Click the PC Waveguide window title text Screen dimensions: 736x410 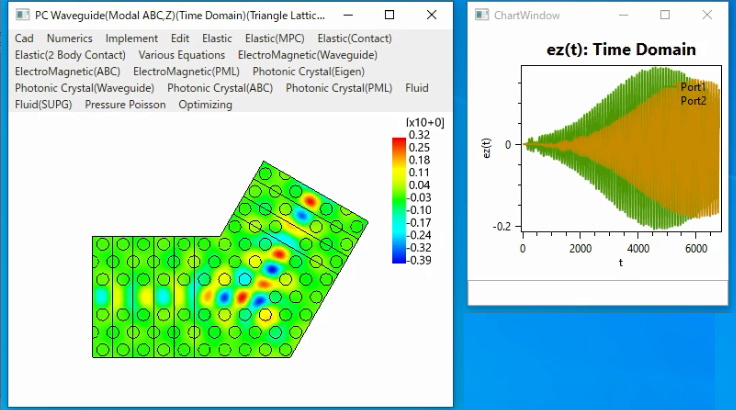tap(180, 15)
